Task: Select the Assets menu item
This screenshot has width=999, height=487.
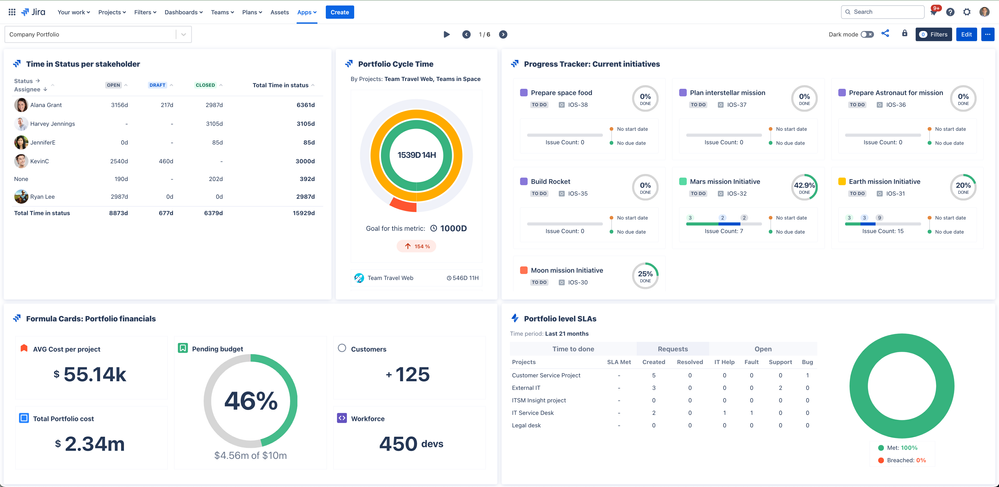Action: [x=279, y=12]
